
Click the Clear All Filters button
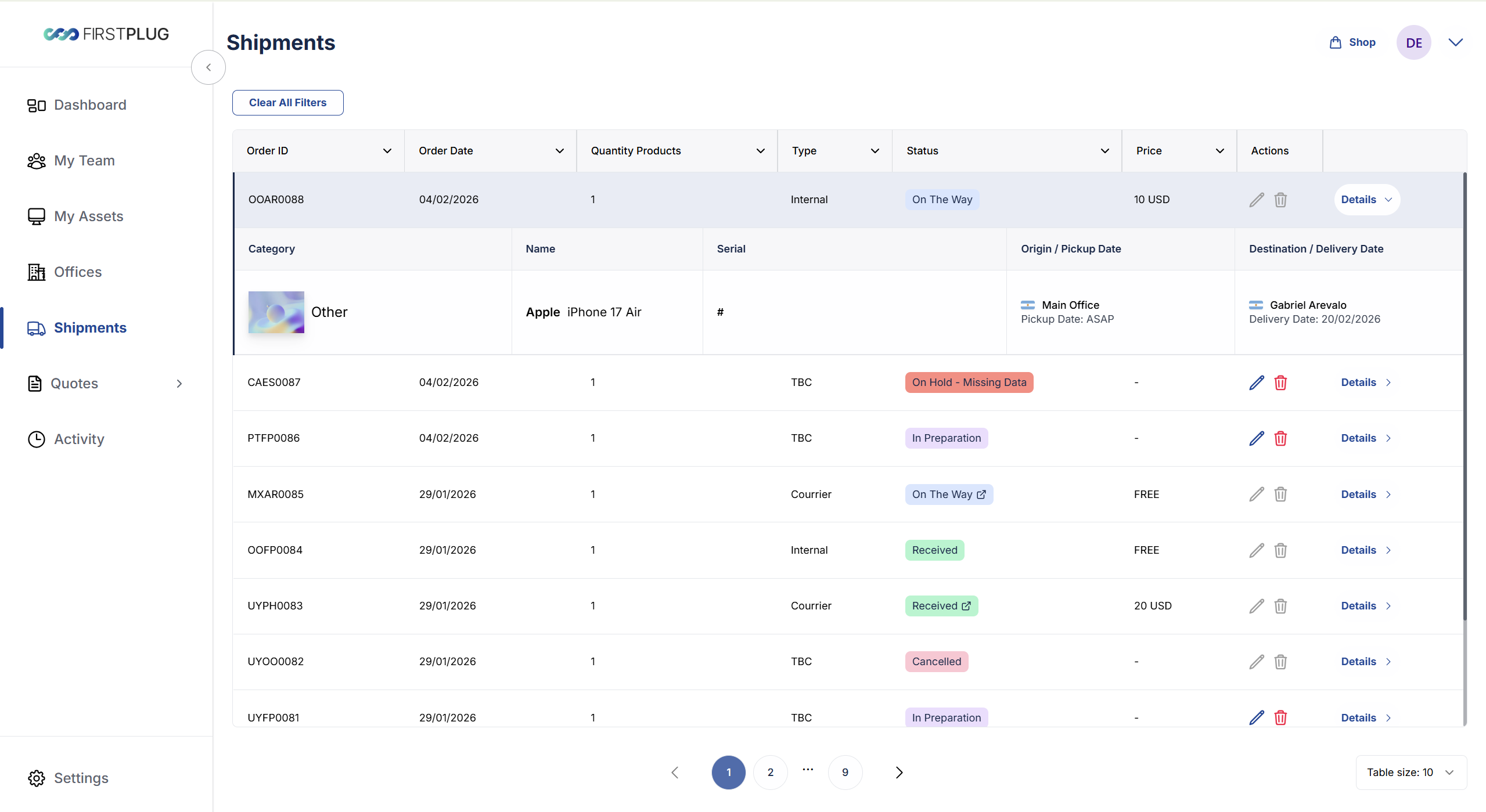tap(287, 103)
